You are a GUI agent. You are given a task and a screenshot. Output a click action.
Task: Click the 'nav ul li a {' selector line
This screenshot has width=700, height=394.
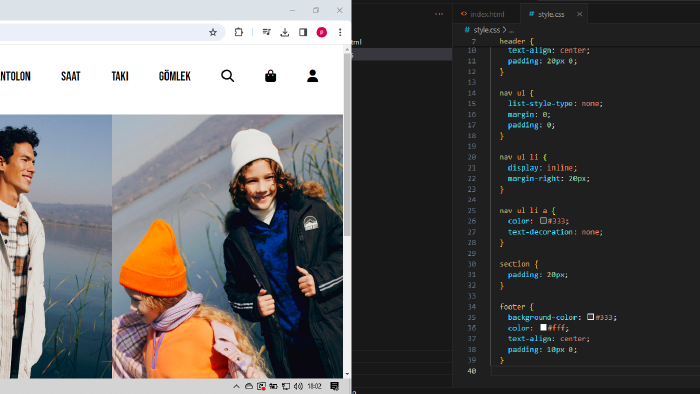[527, 210]
